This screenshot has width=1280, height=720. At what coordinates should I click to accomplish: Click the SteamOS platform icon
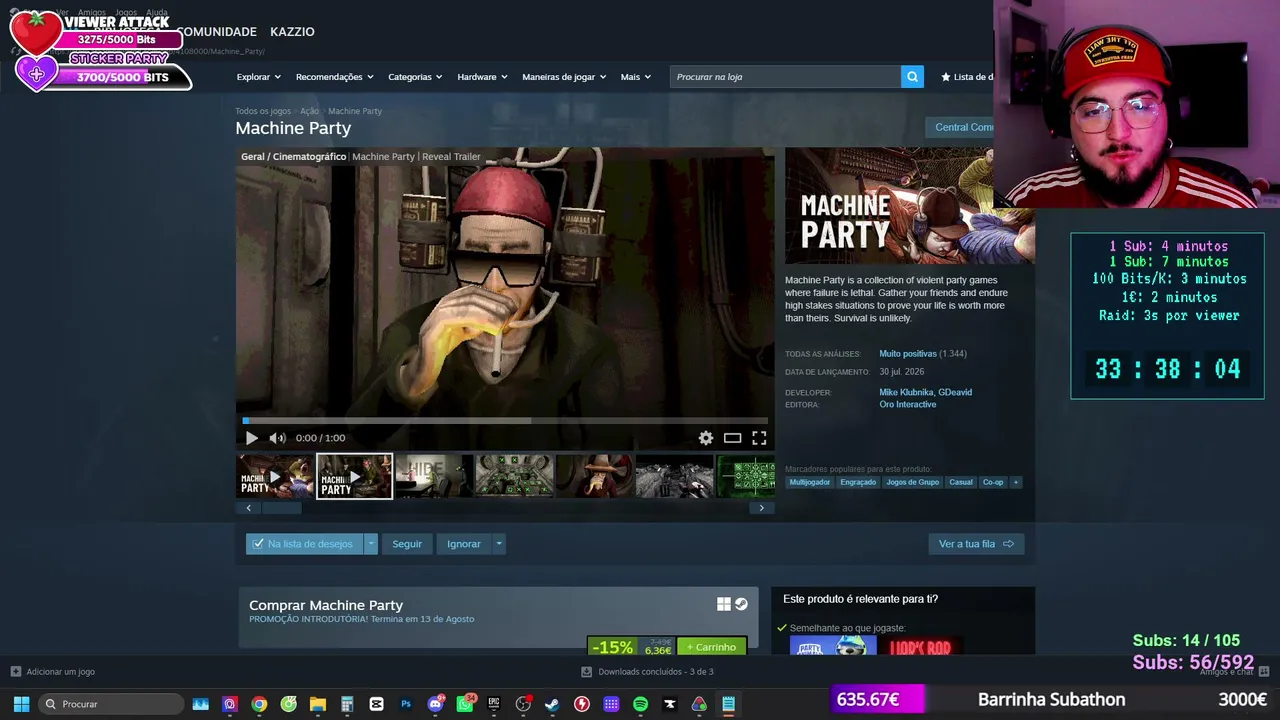click(741, 604)
